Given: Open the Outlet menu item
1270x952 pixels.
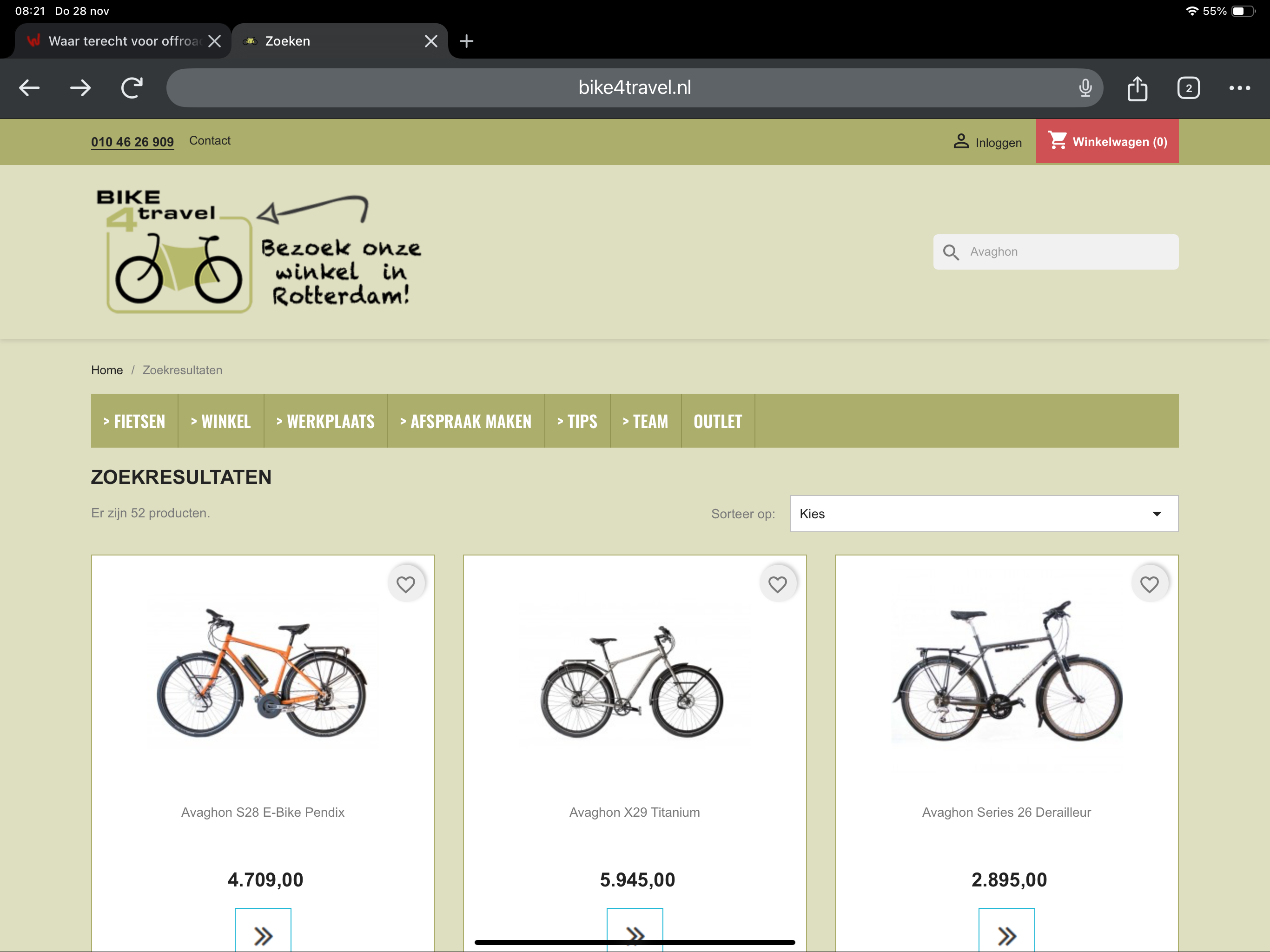Looking at the screenshot, I should [717, 421].
